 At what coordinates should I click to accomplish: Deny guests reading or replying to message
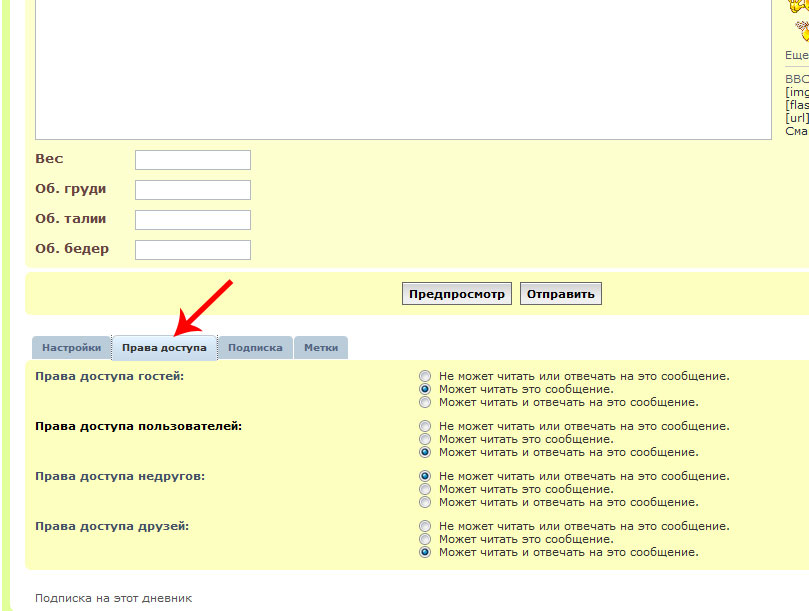(x=425, y=377)
